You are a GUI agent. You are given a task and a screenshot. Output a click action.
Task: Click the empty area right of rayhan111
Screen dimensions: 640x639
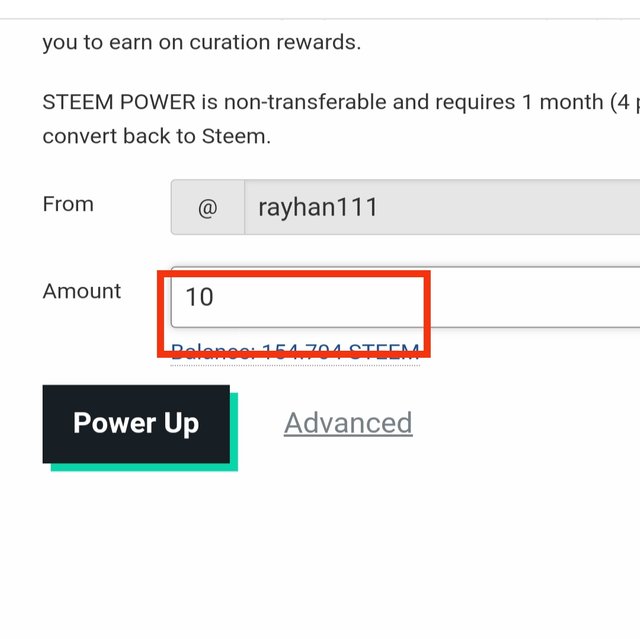pos(510,207)
